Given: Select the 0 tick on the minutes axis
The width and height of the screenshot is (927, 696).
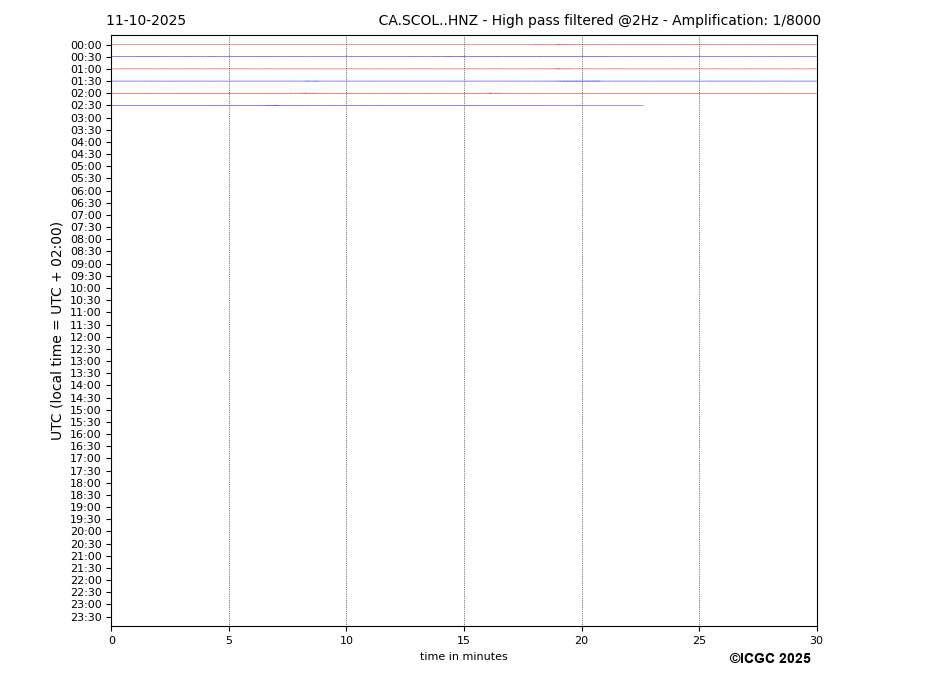Looking at the screenshot, I should tap(112, 640).
